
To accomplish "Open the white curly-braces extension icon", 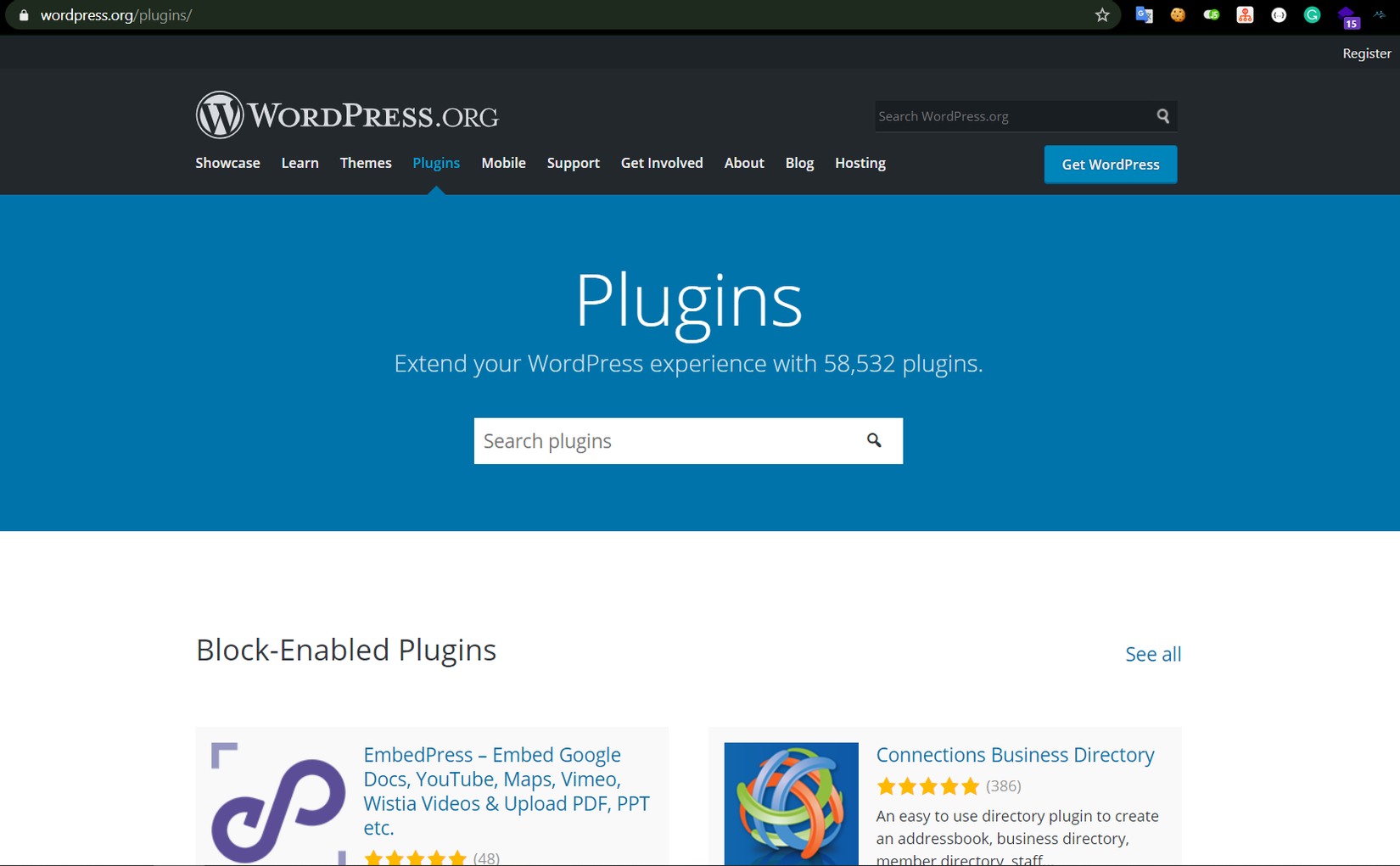I will pyautogui.click(x=1279, y=15).
